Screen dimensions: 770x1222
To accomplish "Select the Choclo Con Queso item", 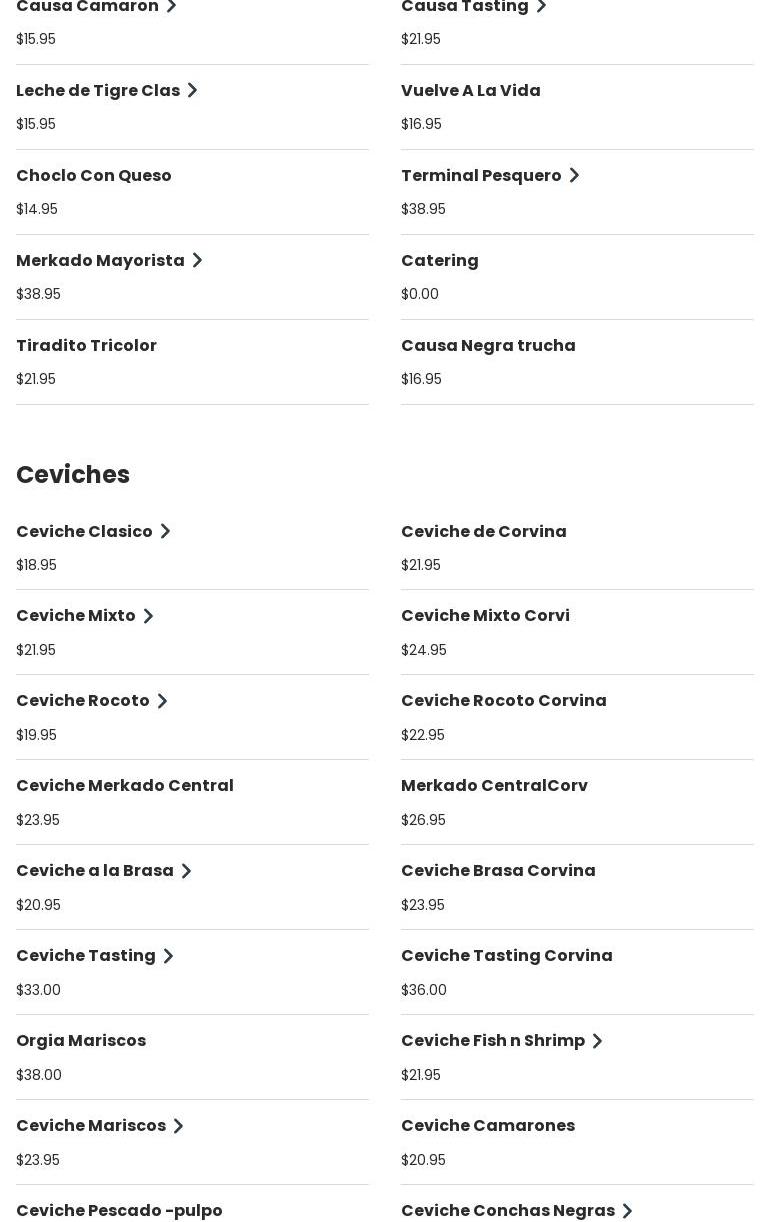I will pyautogui.click(x=94, y=176).
